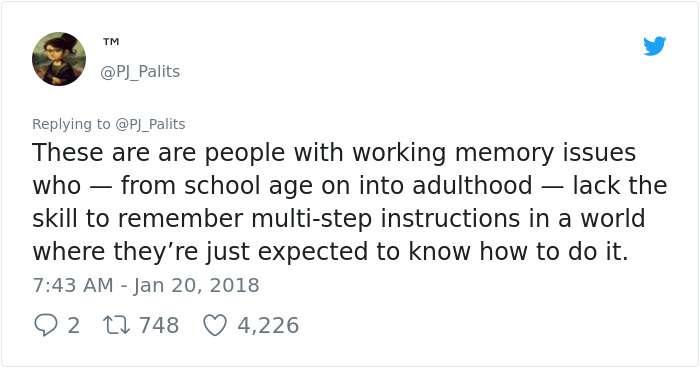Screen dimensions: 700x368
Task: Select the Jan 20, 2018 date
Action: (x=196, y=285)
